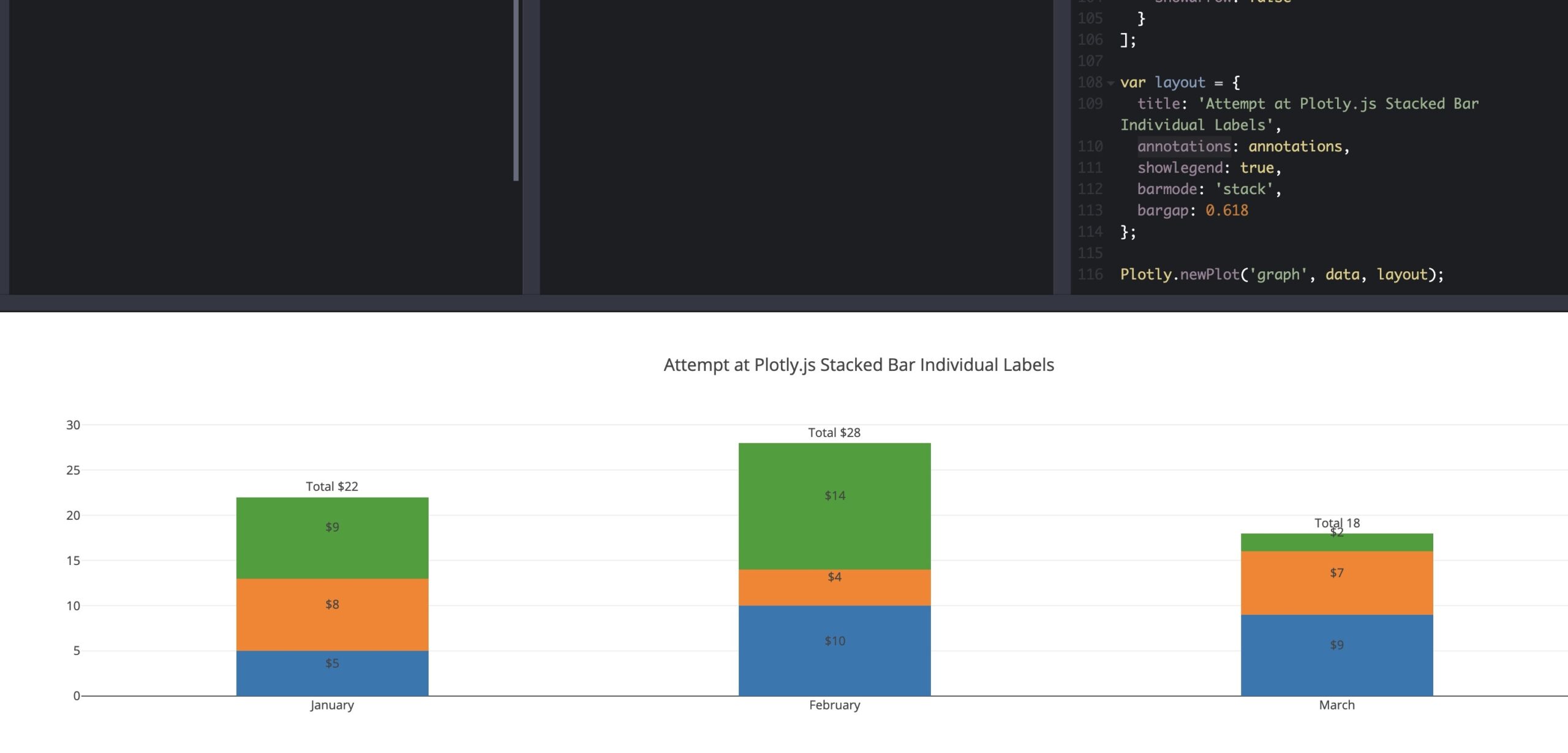Place cursor on the bargap value 0.618
Screen dimensions: 1568x753
coord(1227,210)
